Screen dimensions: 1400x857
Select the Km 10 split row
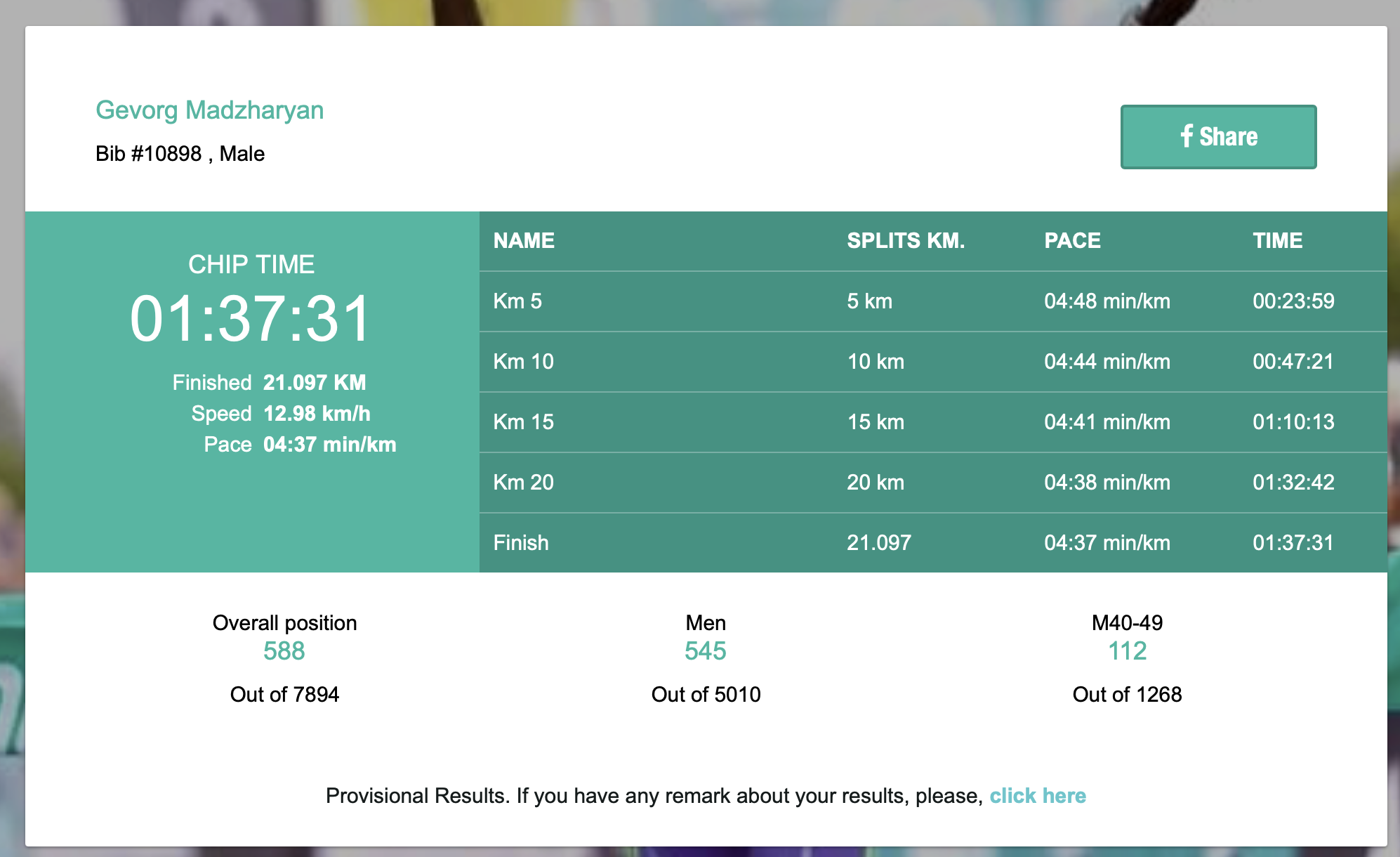click(x=932, y=362)
